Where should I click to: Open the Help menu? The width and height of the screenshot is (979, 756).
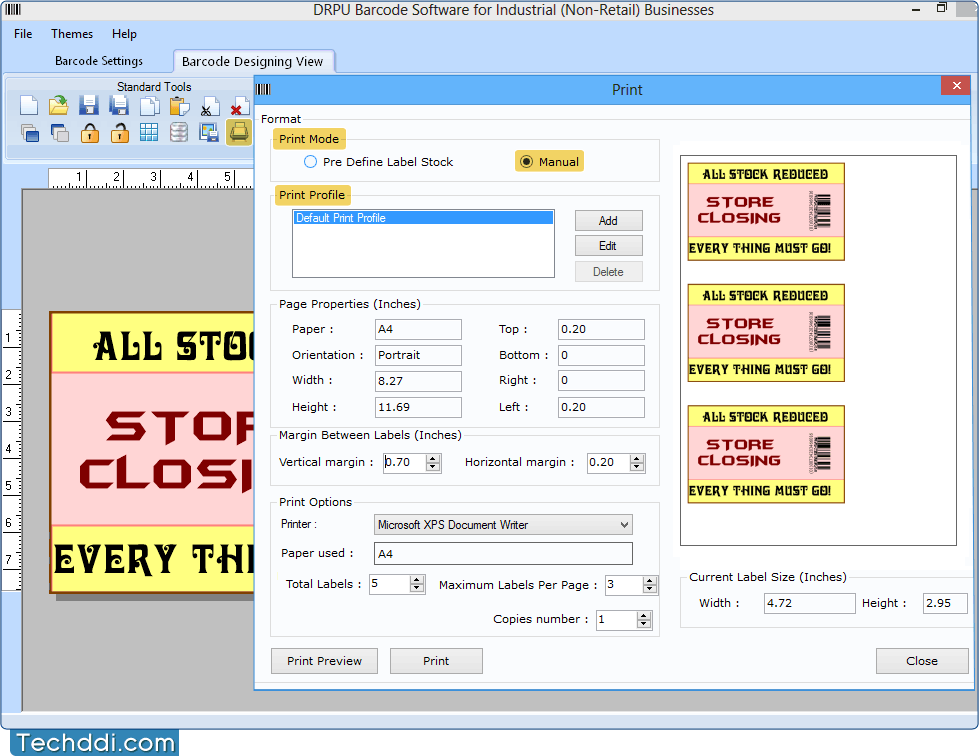[x=124, y=34]
